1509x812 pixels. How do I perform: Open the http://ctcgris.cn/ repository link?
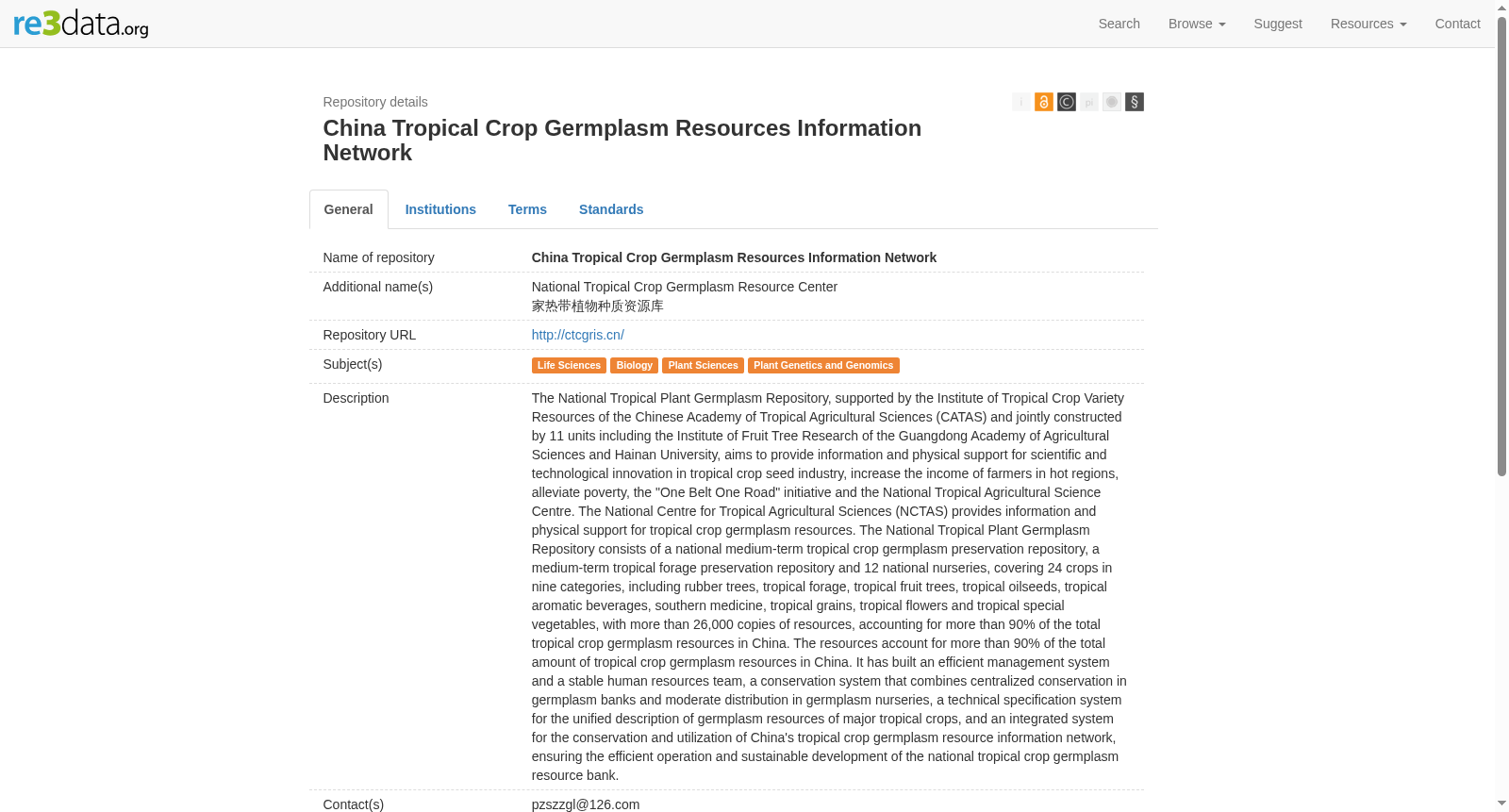pos(577,335)
